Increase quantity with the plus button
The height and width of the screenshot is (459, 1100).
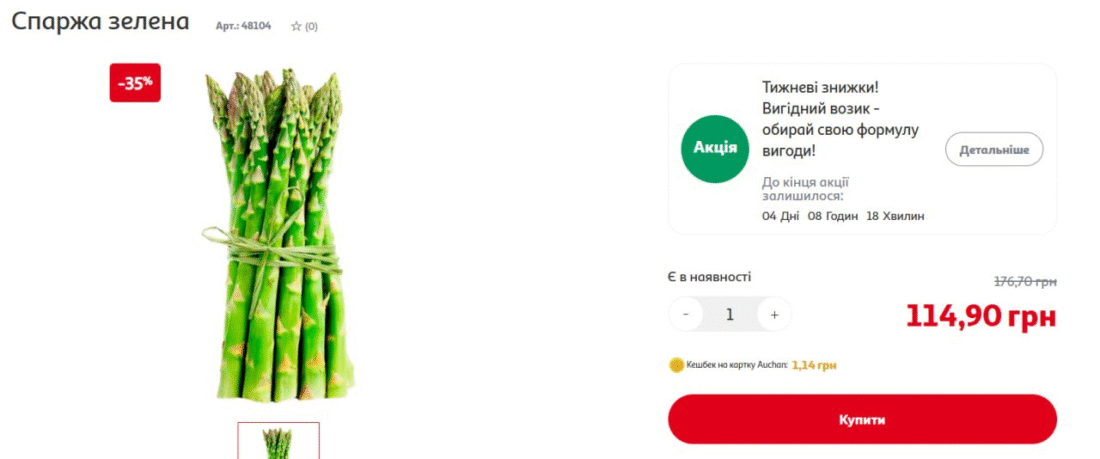(774, 314)
